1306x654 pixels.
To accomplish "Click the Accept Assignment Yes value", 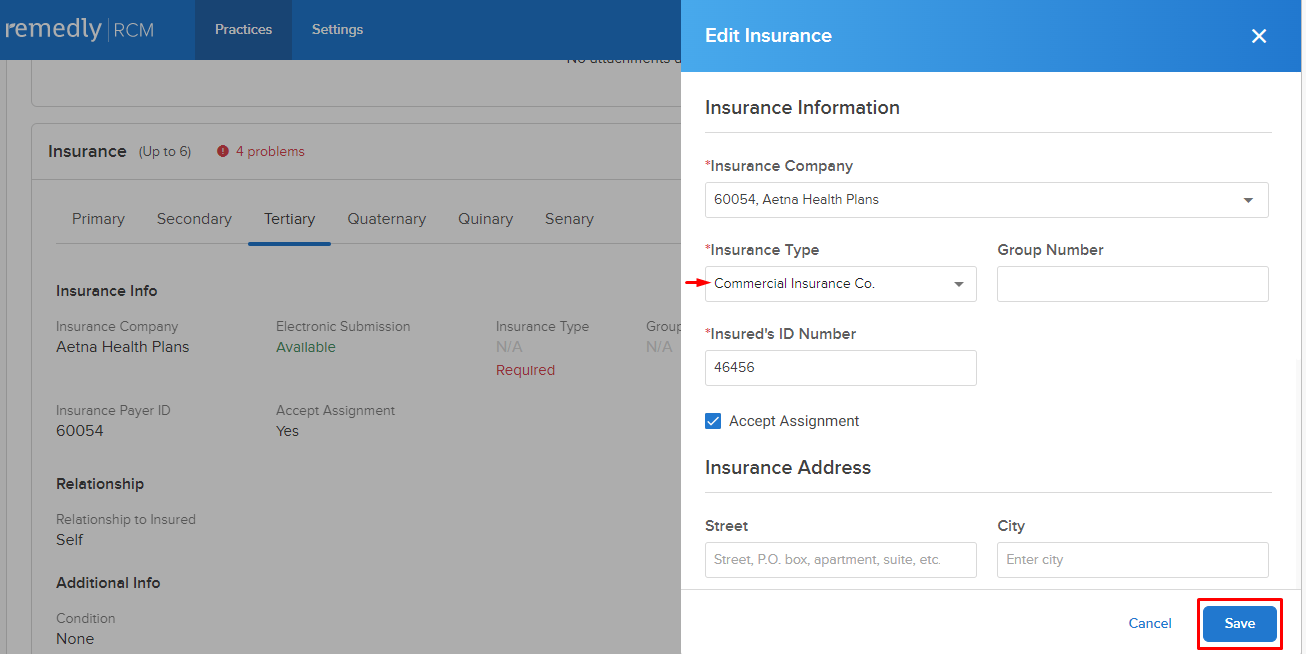I will [287, 431].
